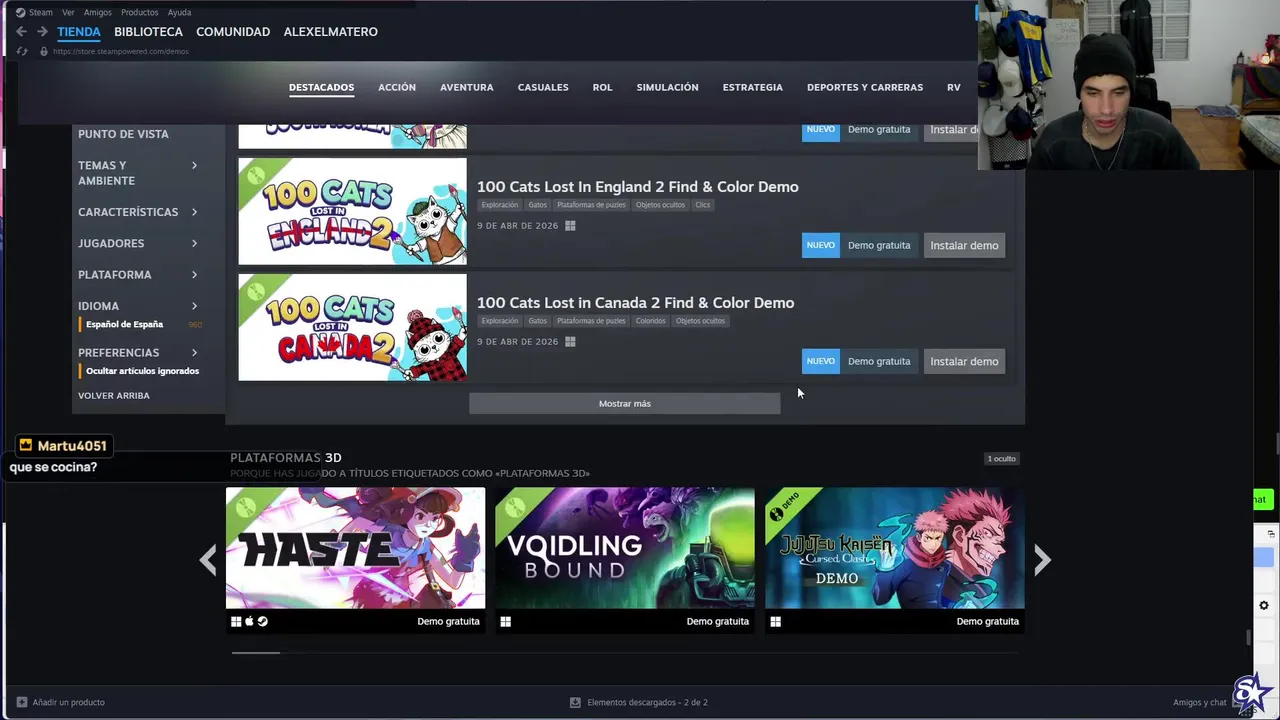Show the next carousel items with the right arrow
Screen dimensions: 1280x720
pyautogui.click(x=1042, y=560)
